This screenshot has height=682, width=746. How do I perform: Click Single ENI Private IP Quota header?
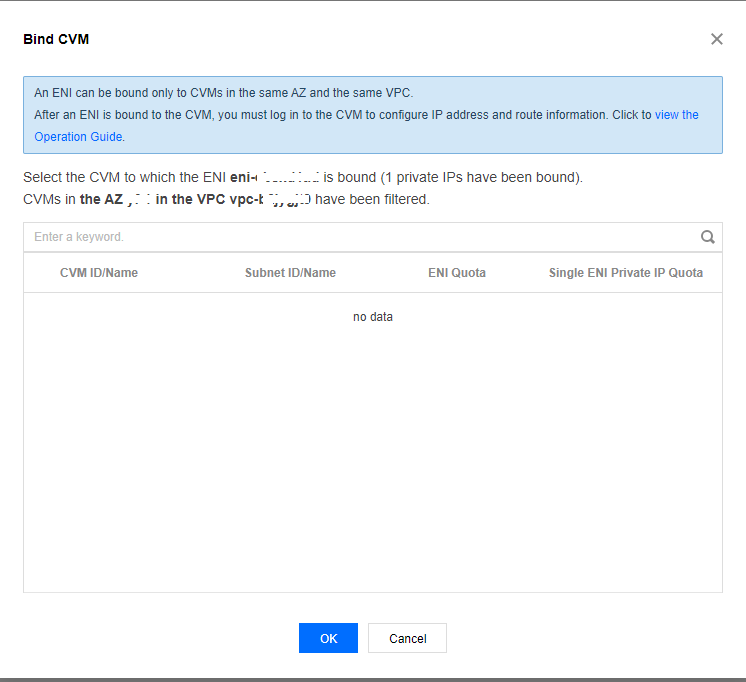click(x=626, y=273)
